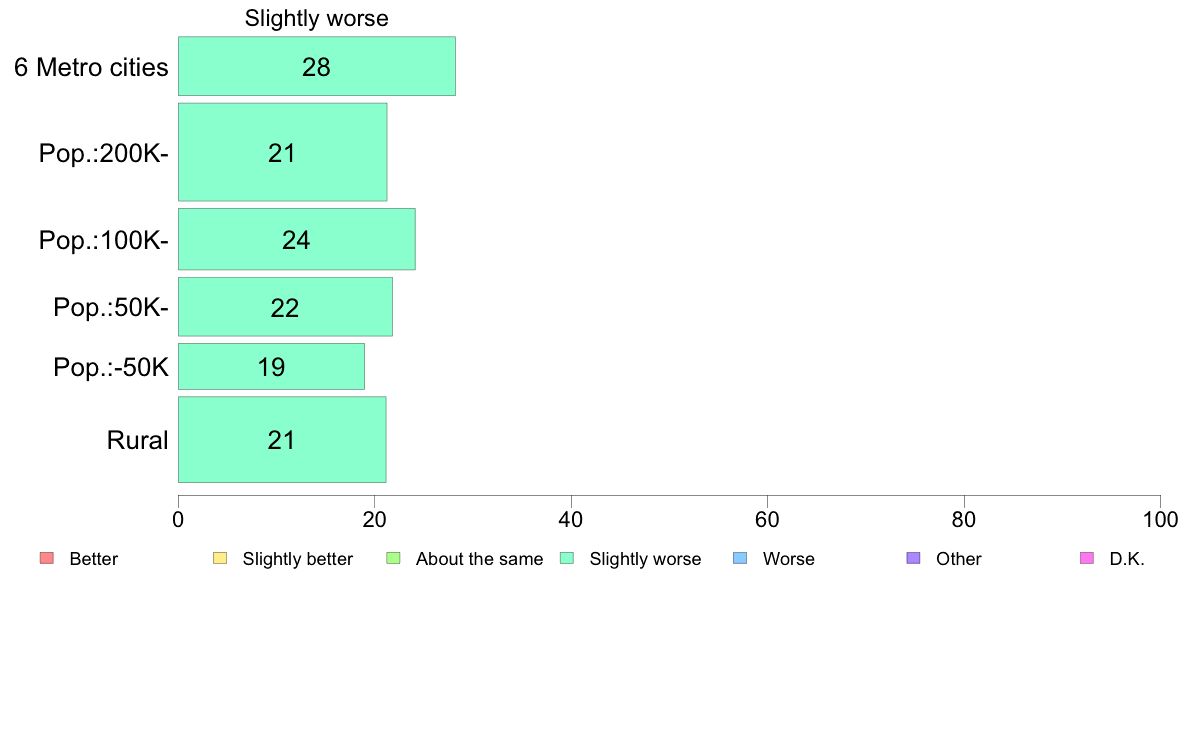Click the 40 tick on x-axis
The image size is (1188, 736).
571,519
